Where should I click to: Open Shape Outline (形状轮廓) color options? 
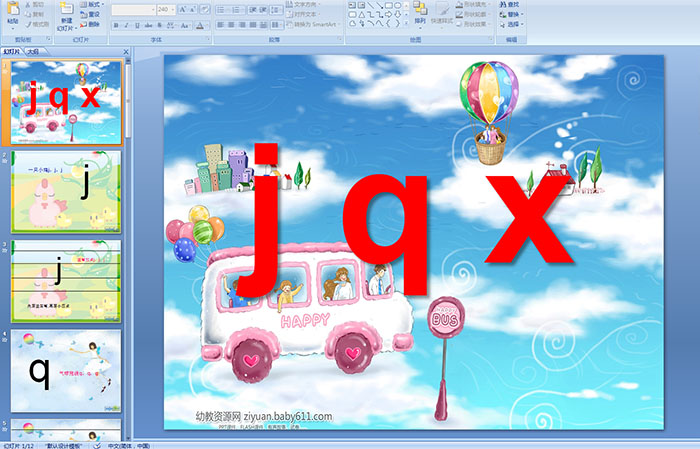click(x=474, y=14)
